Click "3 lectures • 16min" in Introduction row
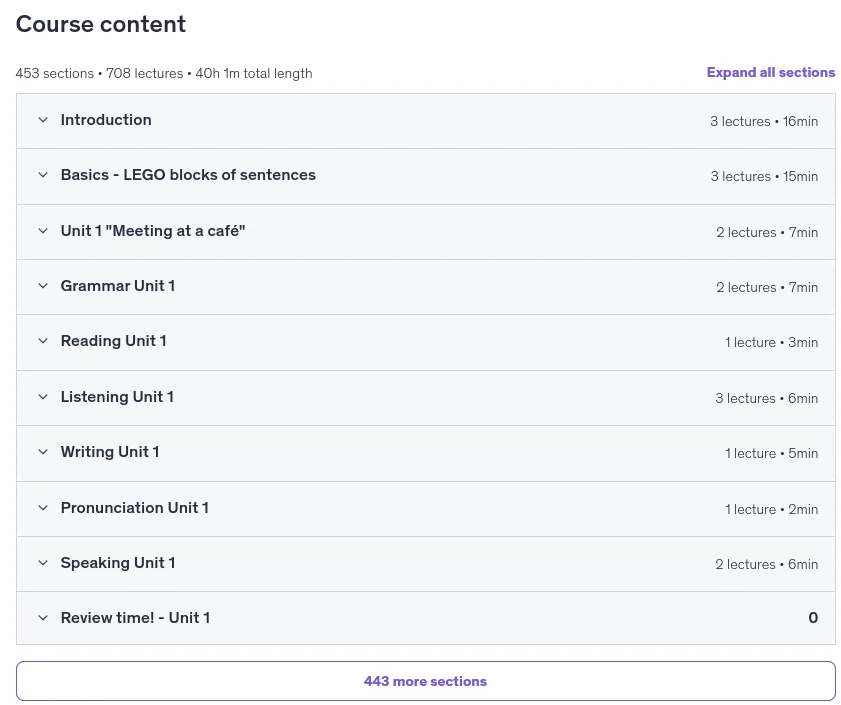The image size is (841, 705). (764, 121)
